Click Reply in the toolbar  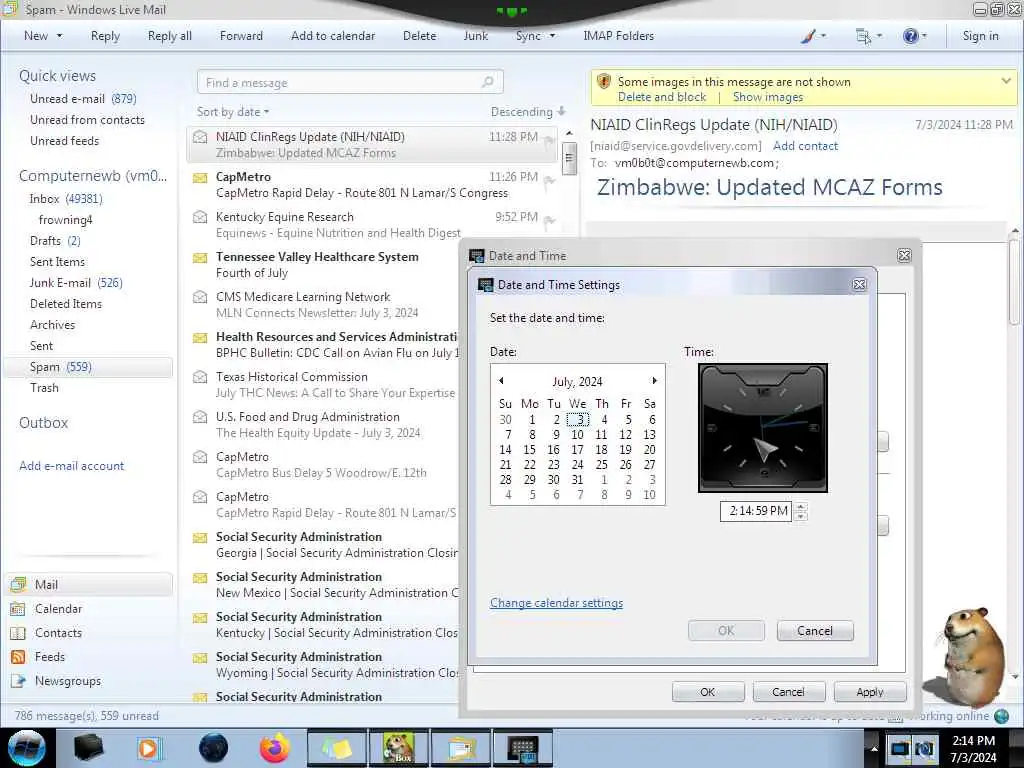pyautogui.click(x=105, y=36)
